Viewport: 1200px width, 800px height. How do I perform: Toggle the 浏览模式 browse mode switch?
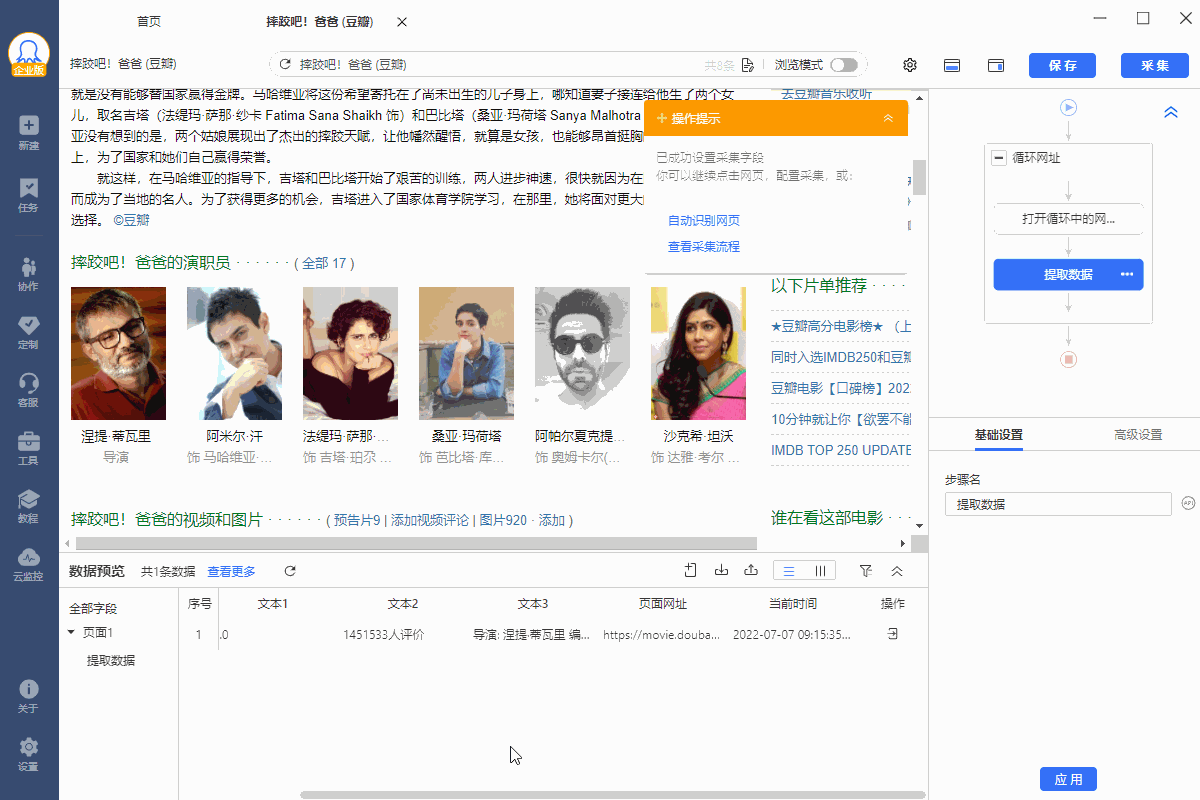(x=844, y=65)
